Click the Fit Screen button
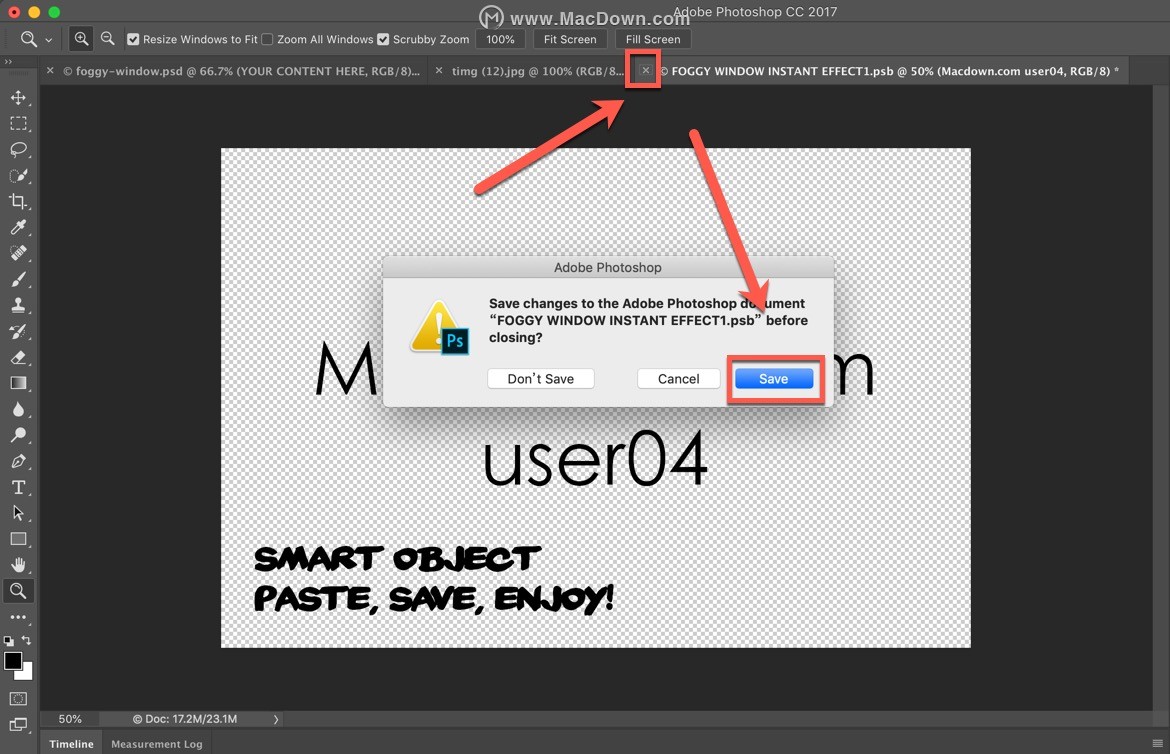Image resolution: width=1170 pixels, height=754 pixels. pyautogui.click(x=570, y=40)
